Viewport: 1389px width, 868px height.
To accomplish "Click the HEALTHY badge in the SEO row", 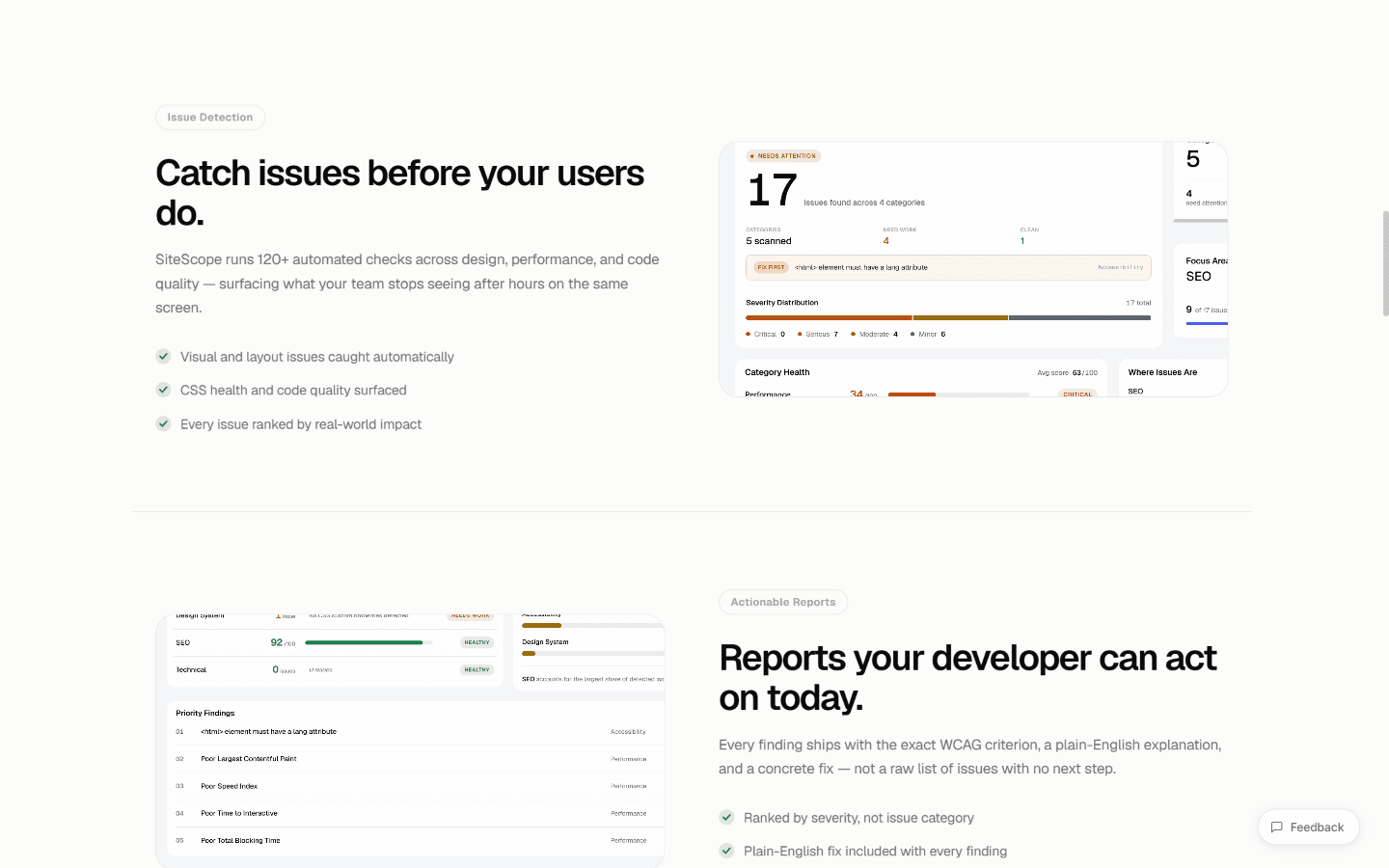I will tap(477, 642).
